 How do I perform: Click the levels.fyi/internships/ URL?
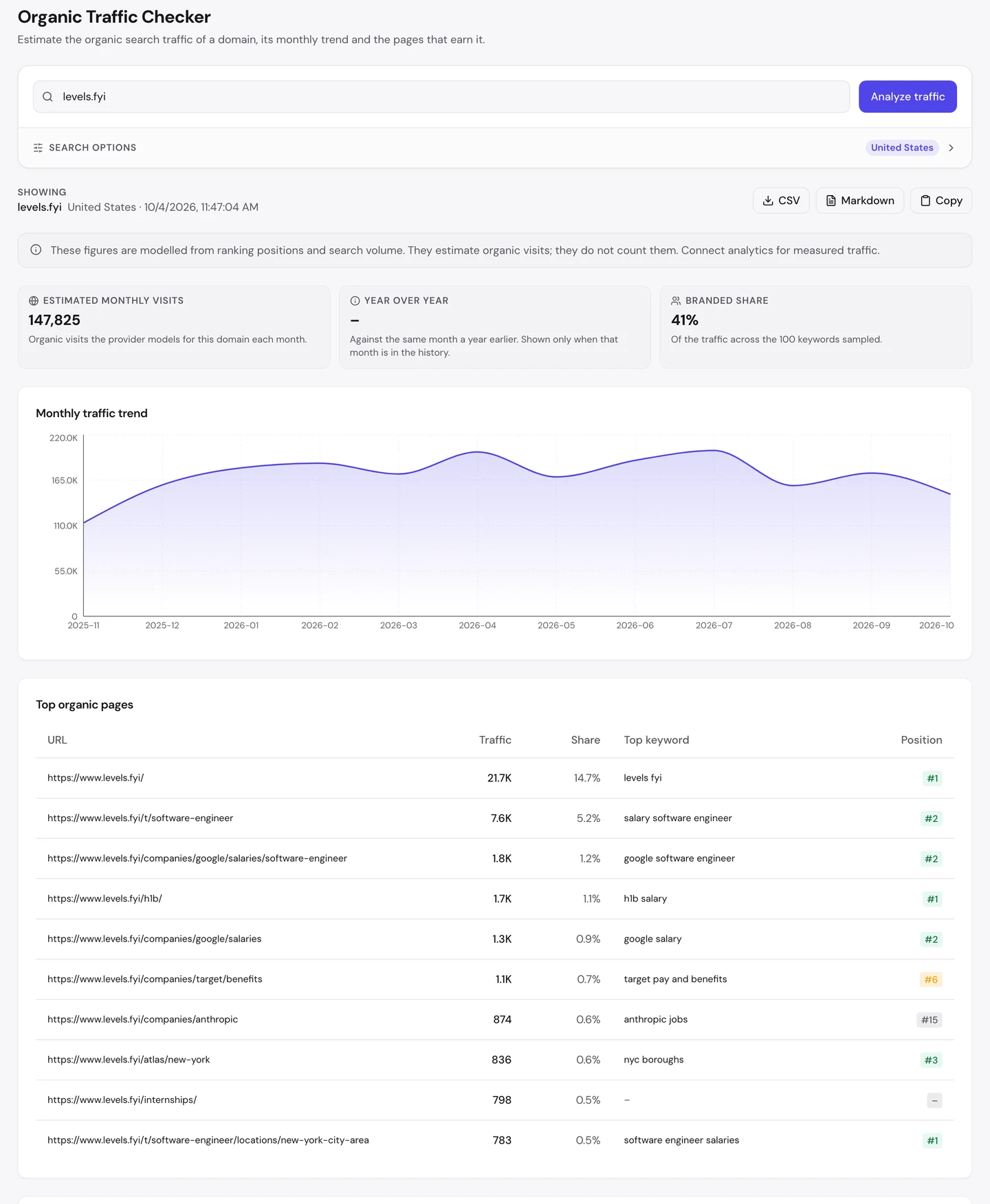122,1100
